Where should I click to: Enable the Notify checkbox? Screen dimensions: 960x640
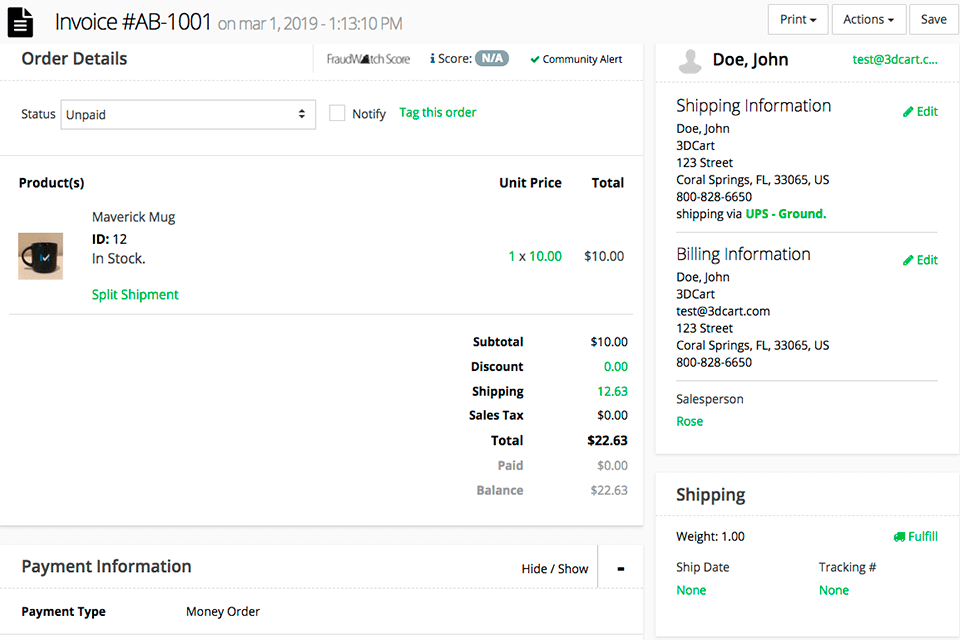pos(337,114)
